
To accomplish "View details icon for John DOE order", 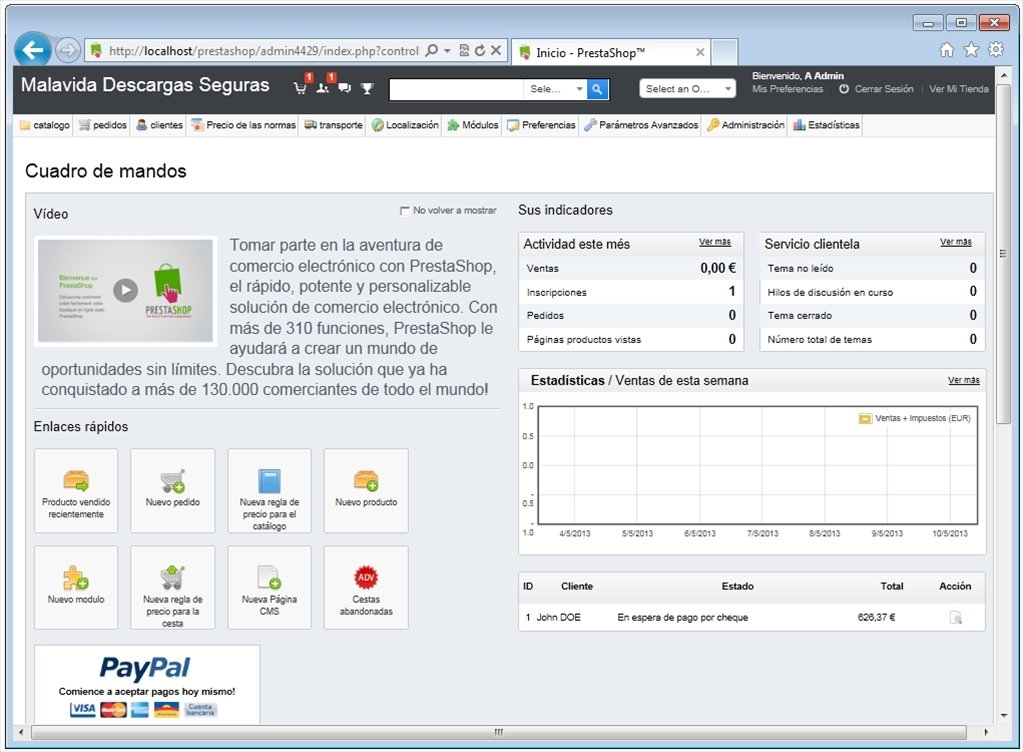I will click(956, 617).
